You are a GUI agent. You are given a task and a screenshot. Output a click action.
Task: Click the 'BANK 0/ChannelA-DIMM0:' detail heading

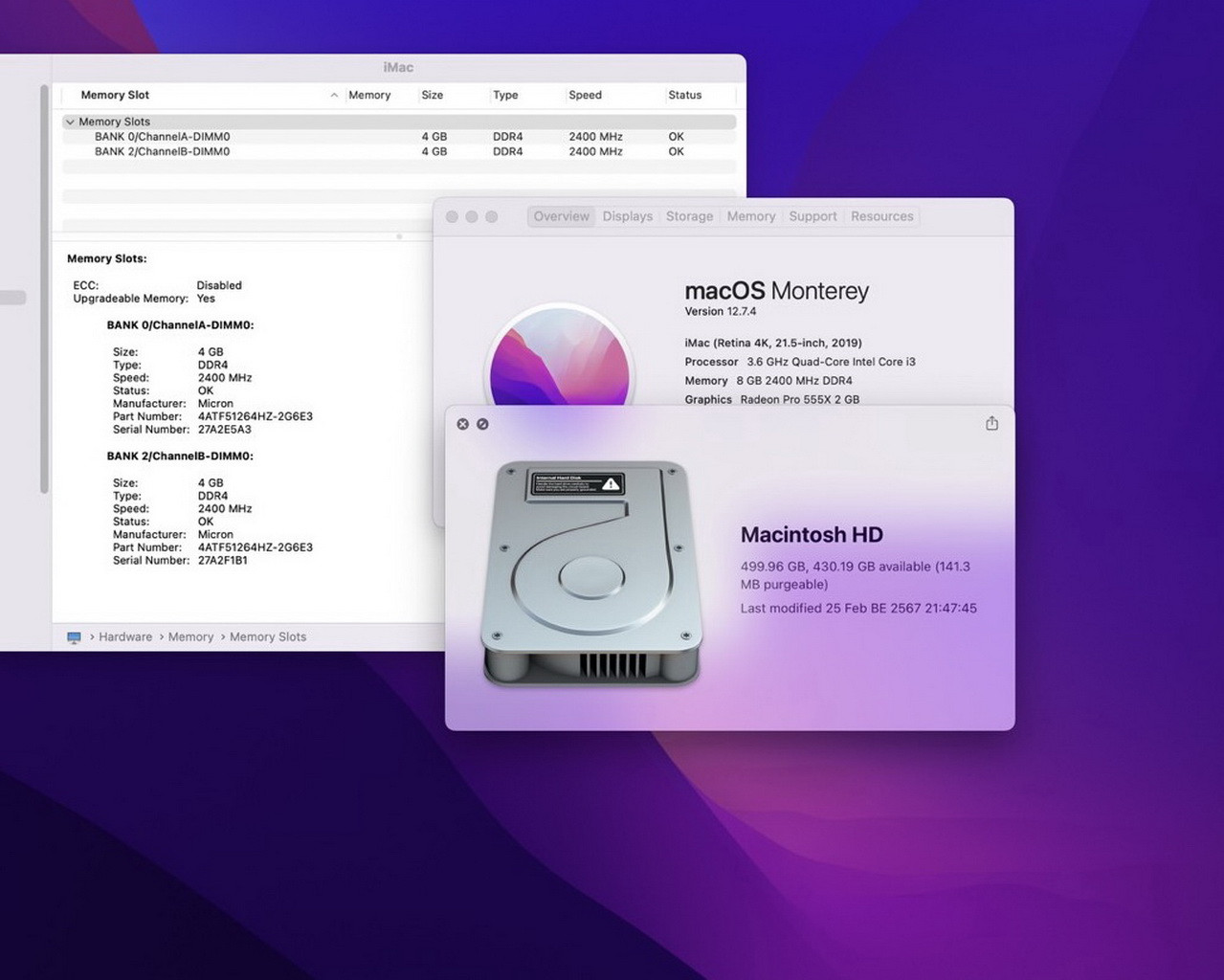180,325
